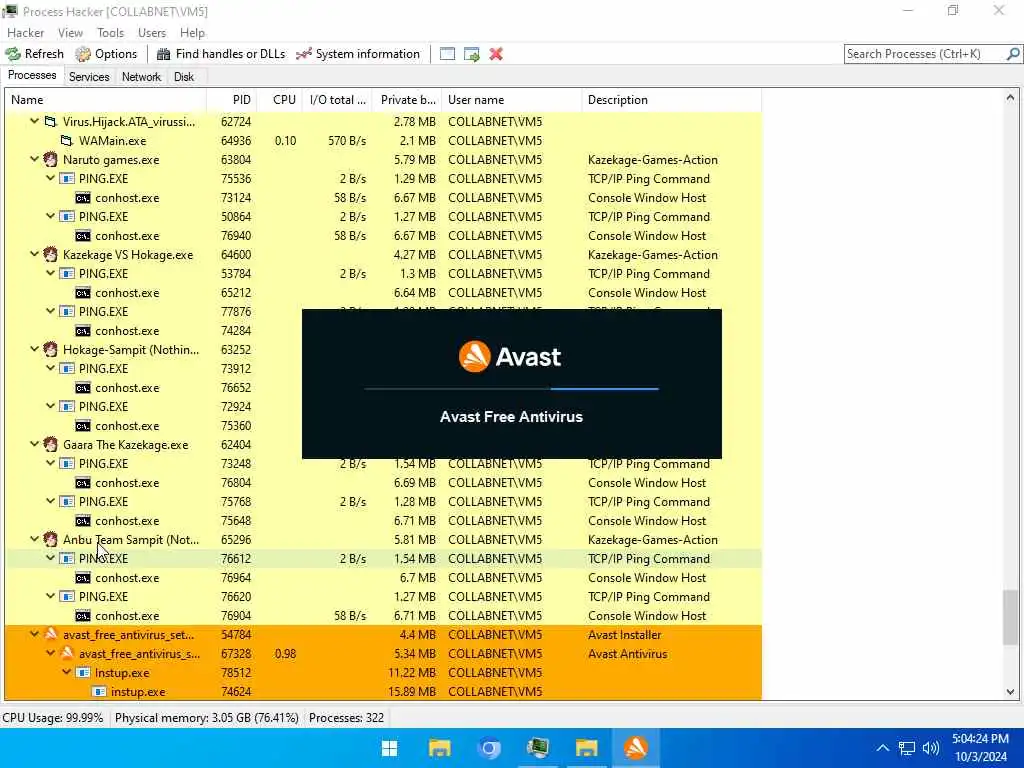This screenshot has width=1024, height=768.
Task: Open the Help menu
Action: click(192, 33)
